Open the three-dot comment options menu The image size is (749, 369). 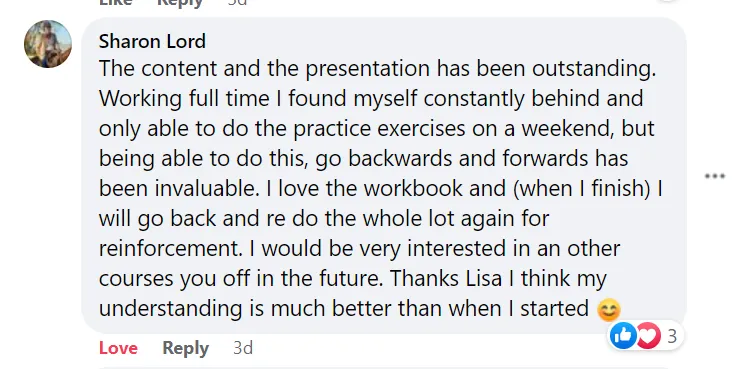715,176
